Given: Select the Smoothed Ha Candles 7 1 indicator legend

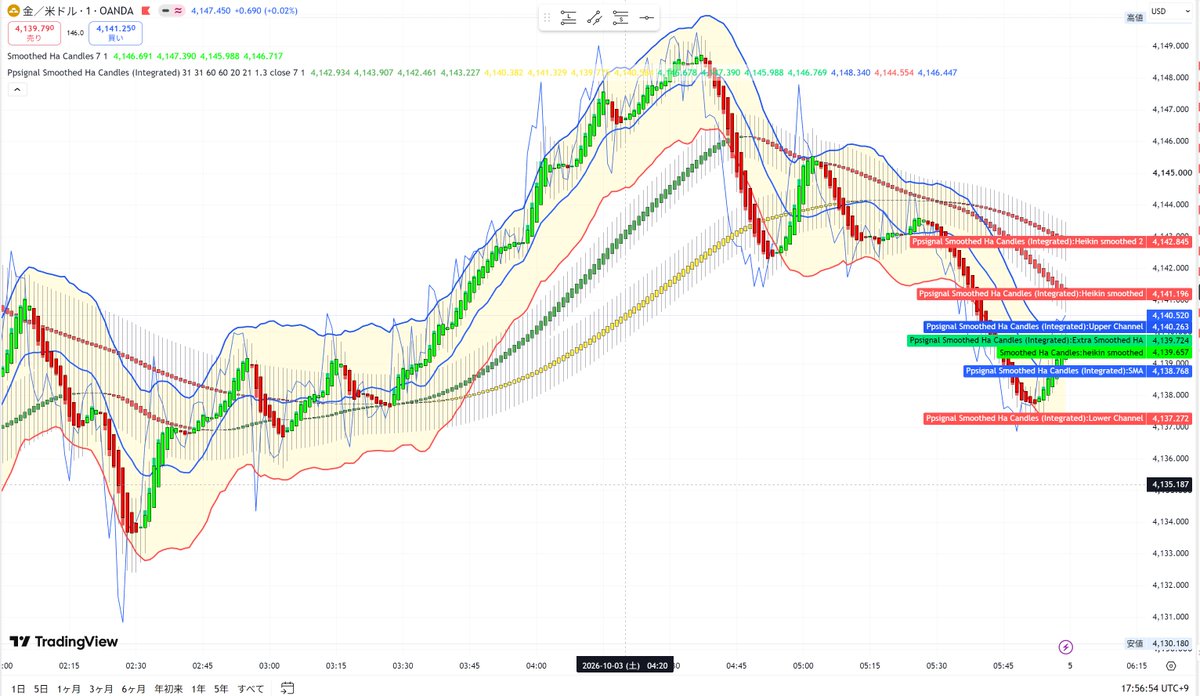Looking at the screenshot, I should 57,56.
